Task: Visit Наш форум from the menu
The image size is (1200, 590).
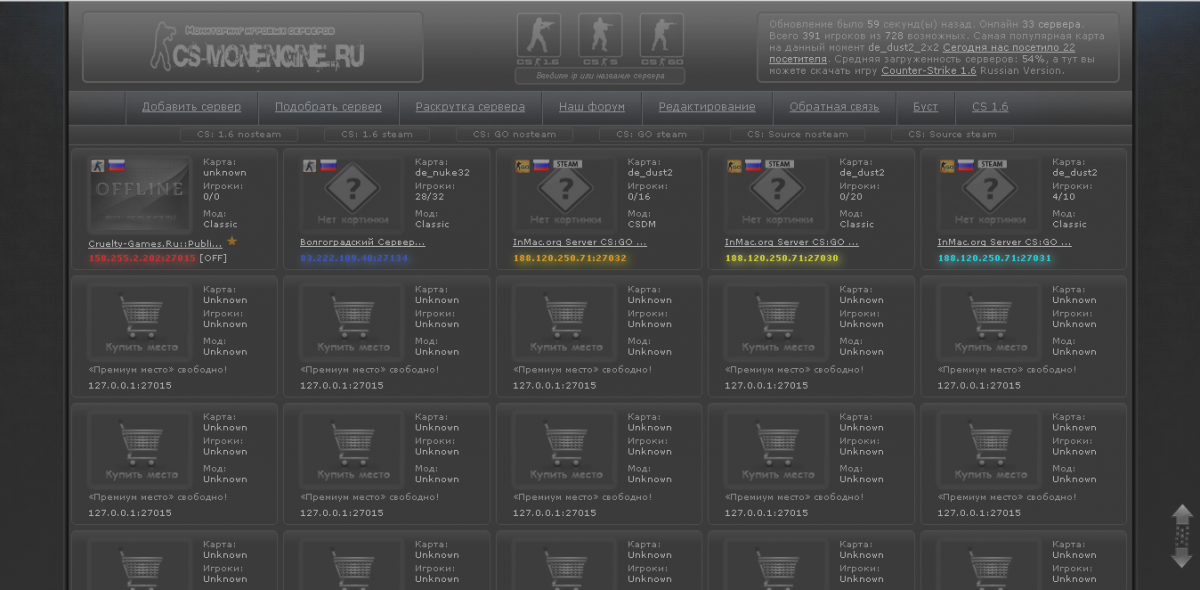Action: [x=592, y=107]
